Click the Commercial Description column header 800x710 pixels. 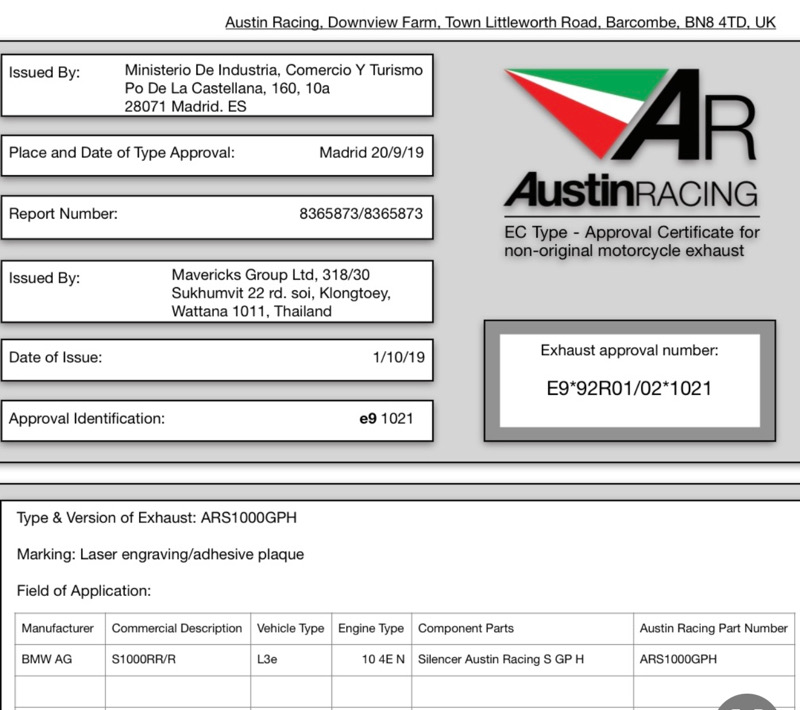(177, 628)
